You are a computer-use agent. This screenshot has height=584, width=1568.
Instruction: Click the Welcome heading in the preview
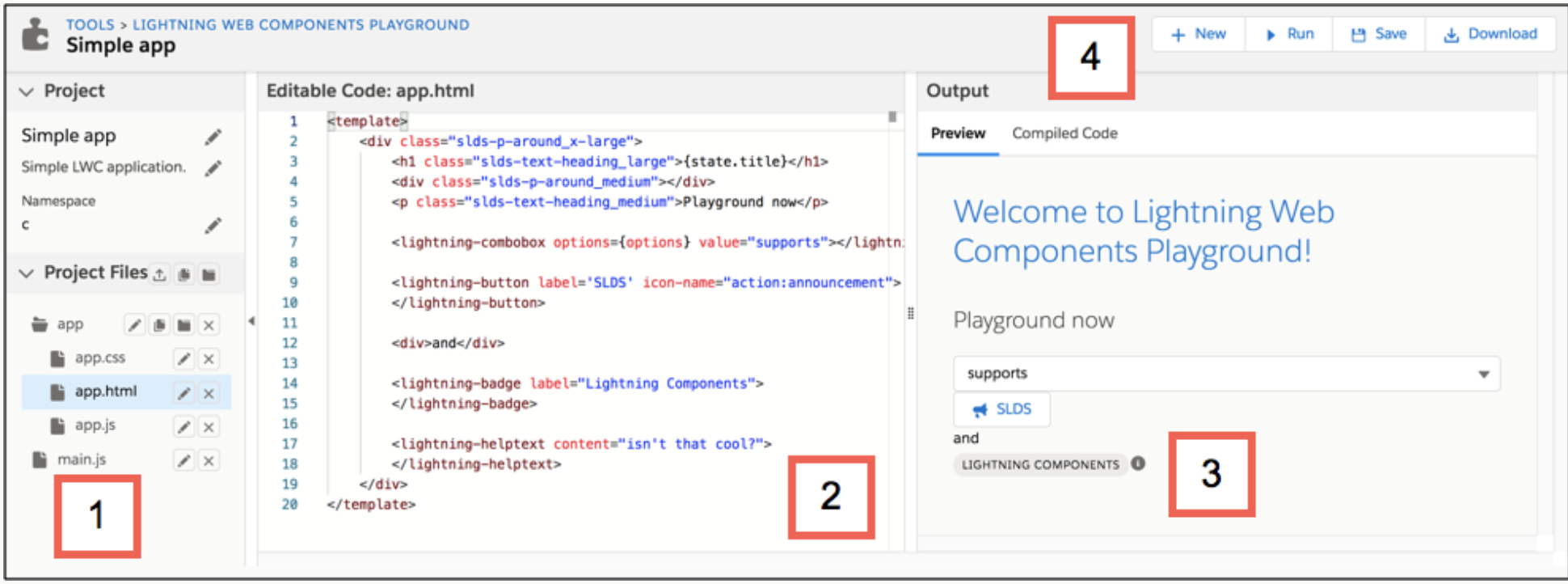tap(1144, 231)
